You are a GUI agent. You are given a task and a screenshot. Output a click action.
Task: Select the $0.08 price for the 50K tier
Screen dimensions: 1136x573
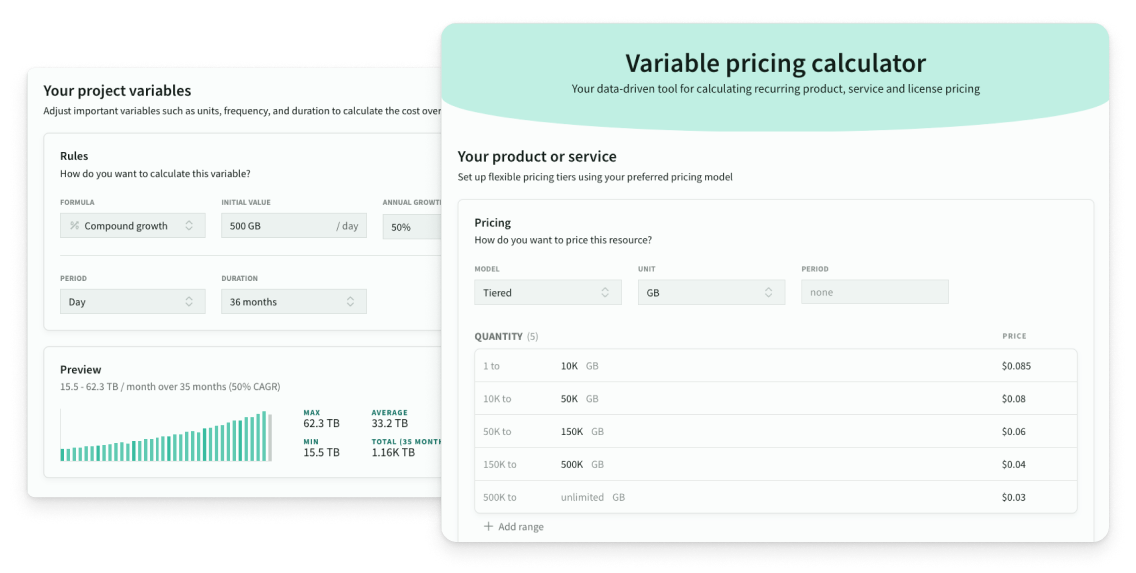[1014, 398]
